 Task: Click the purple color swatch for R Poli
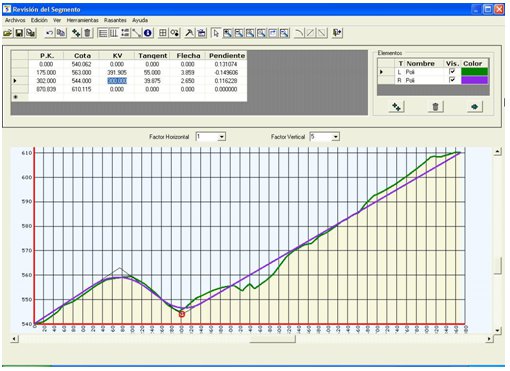474,80
